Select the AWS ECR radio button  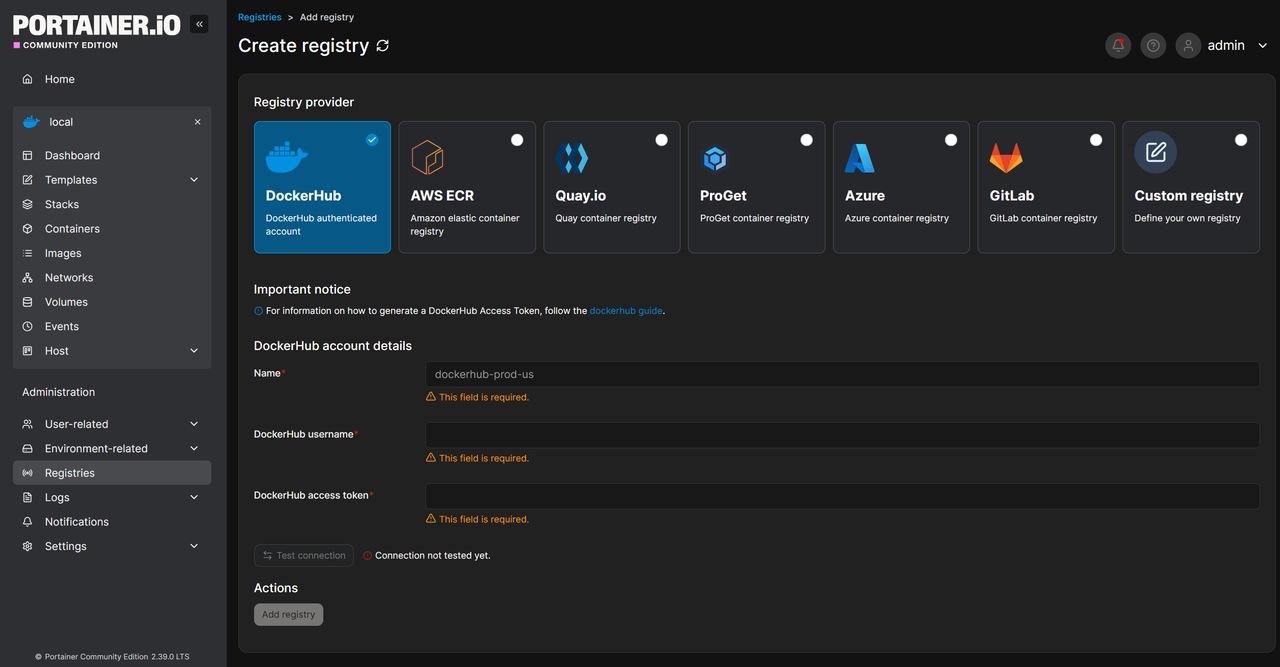517,140
